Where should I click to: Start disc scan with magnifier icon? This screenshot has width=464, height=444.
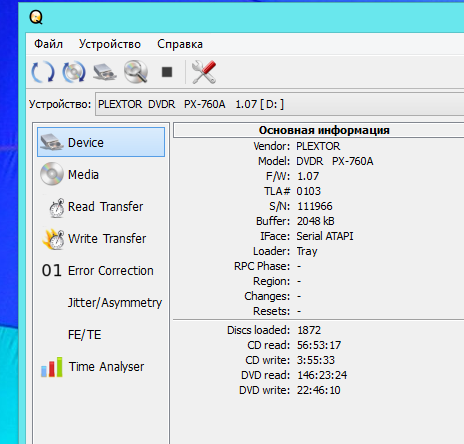[x=136, y=71]
